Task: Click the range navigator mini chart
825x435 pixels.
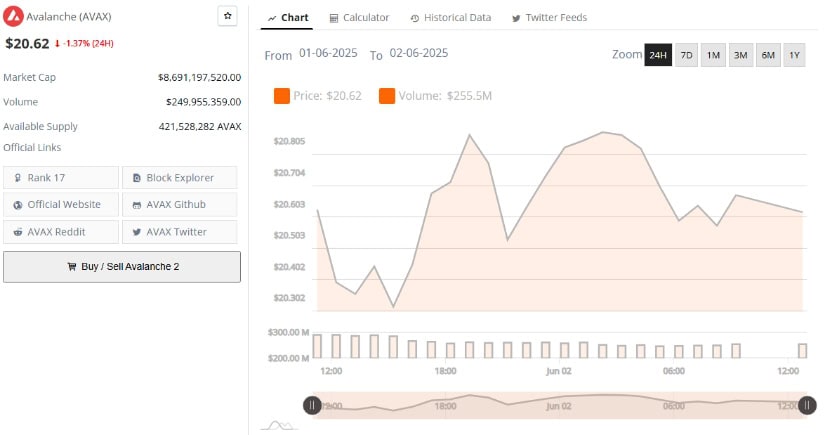Action: point(559,405)
